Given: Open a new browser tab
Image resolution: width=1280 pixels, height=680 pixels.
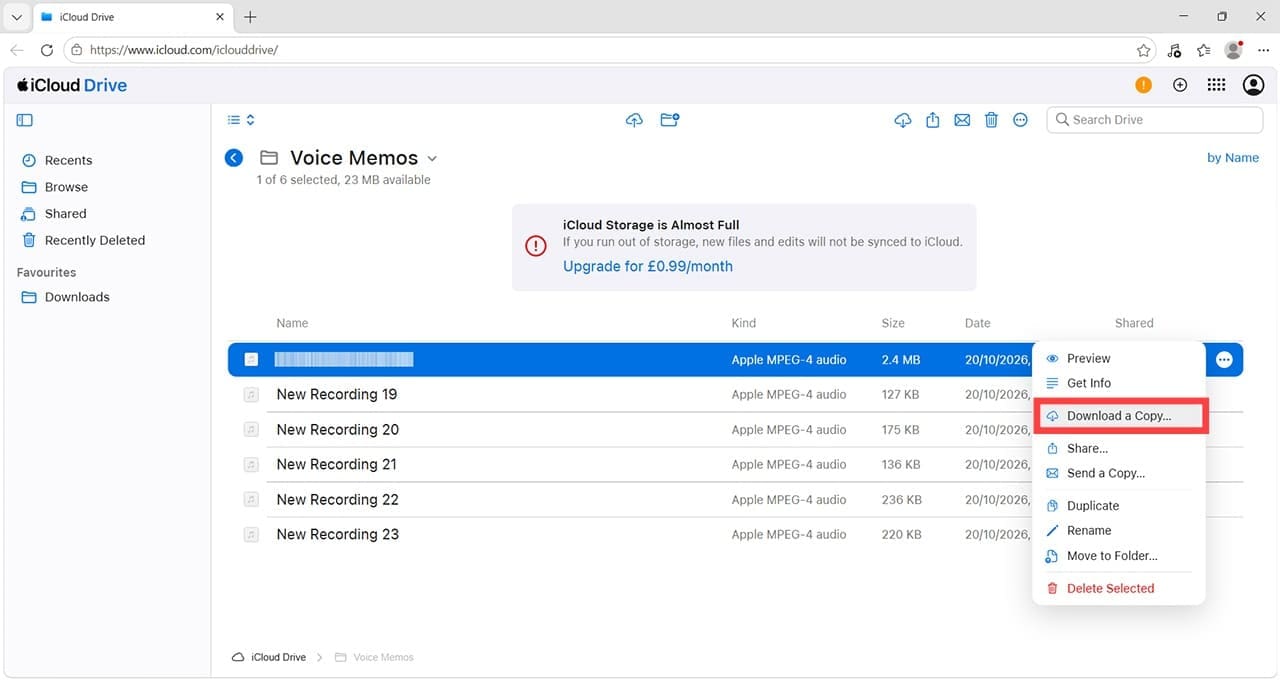Looking at the screenshot, I should 250,17.
